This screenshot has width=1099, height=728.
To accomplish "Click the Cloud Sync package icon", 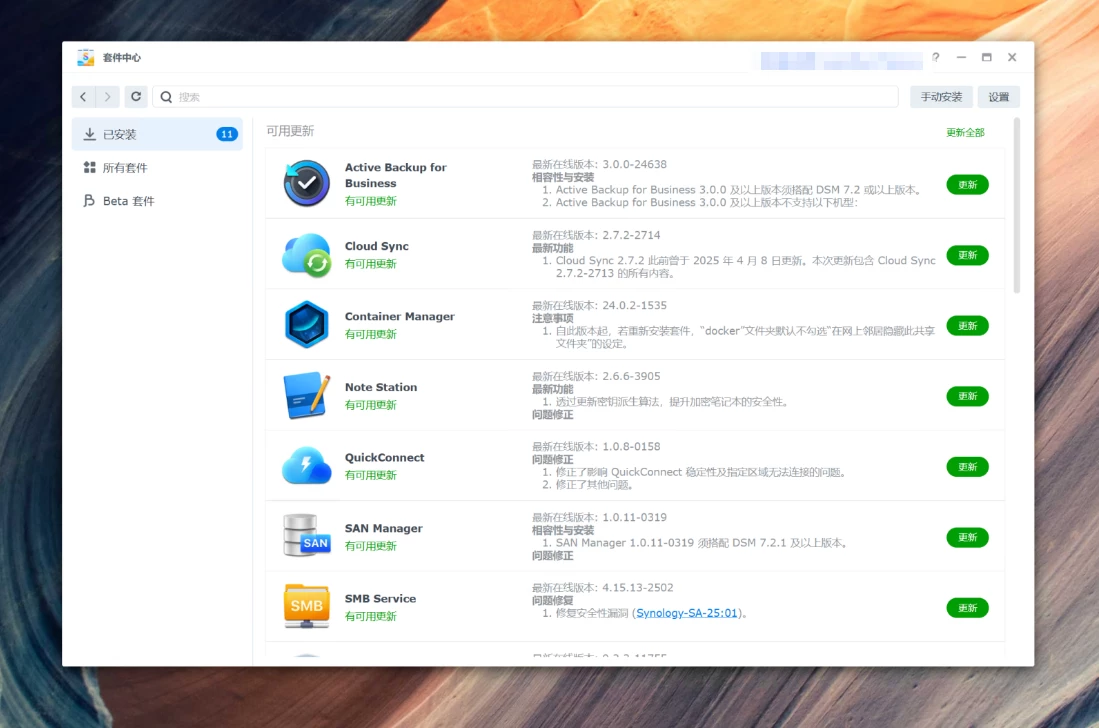I will click(306, 255).
